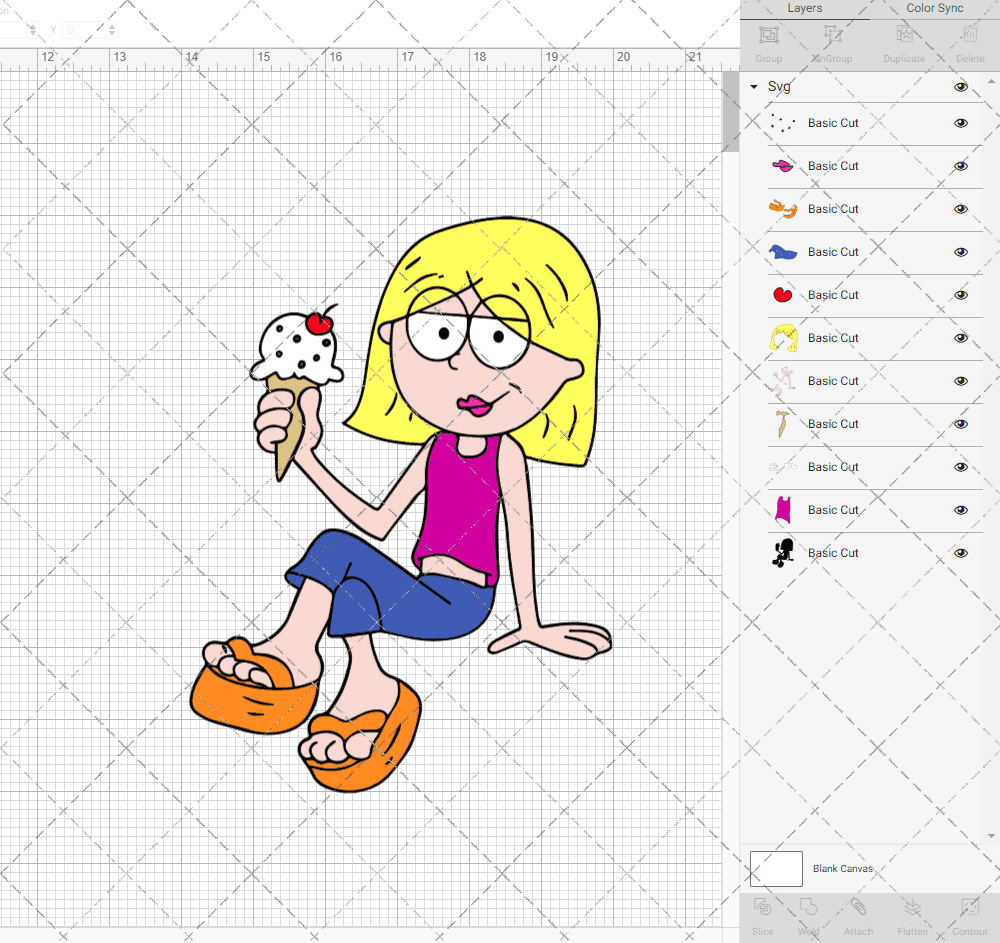Viewport: 1000px width, 943px height.
Task: Select the yellow hair layer thumbnail
Action: click(x=783, y=338)
